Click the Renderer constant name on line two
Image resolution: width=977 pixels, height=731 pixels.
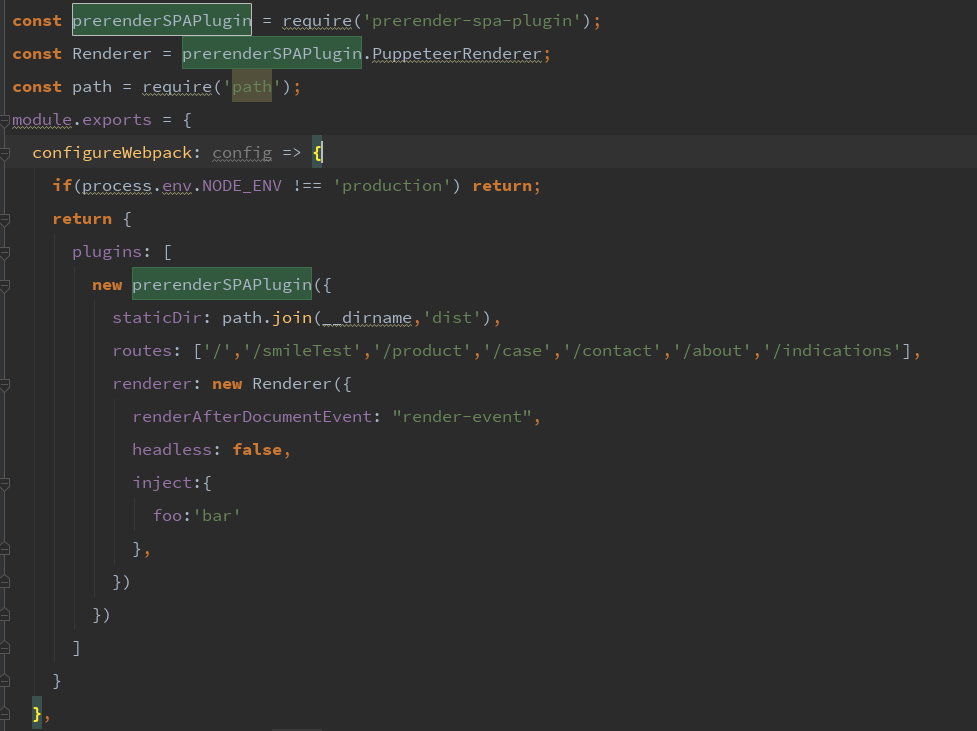click(112, 54)
